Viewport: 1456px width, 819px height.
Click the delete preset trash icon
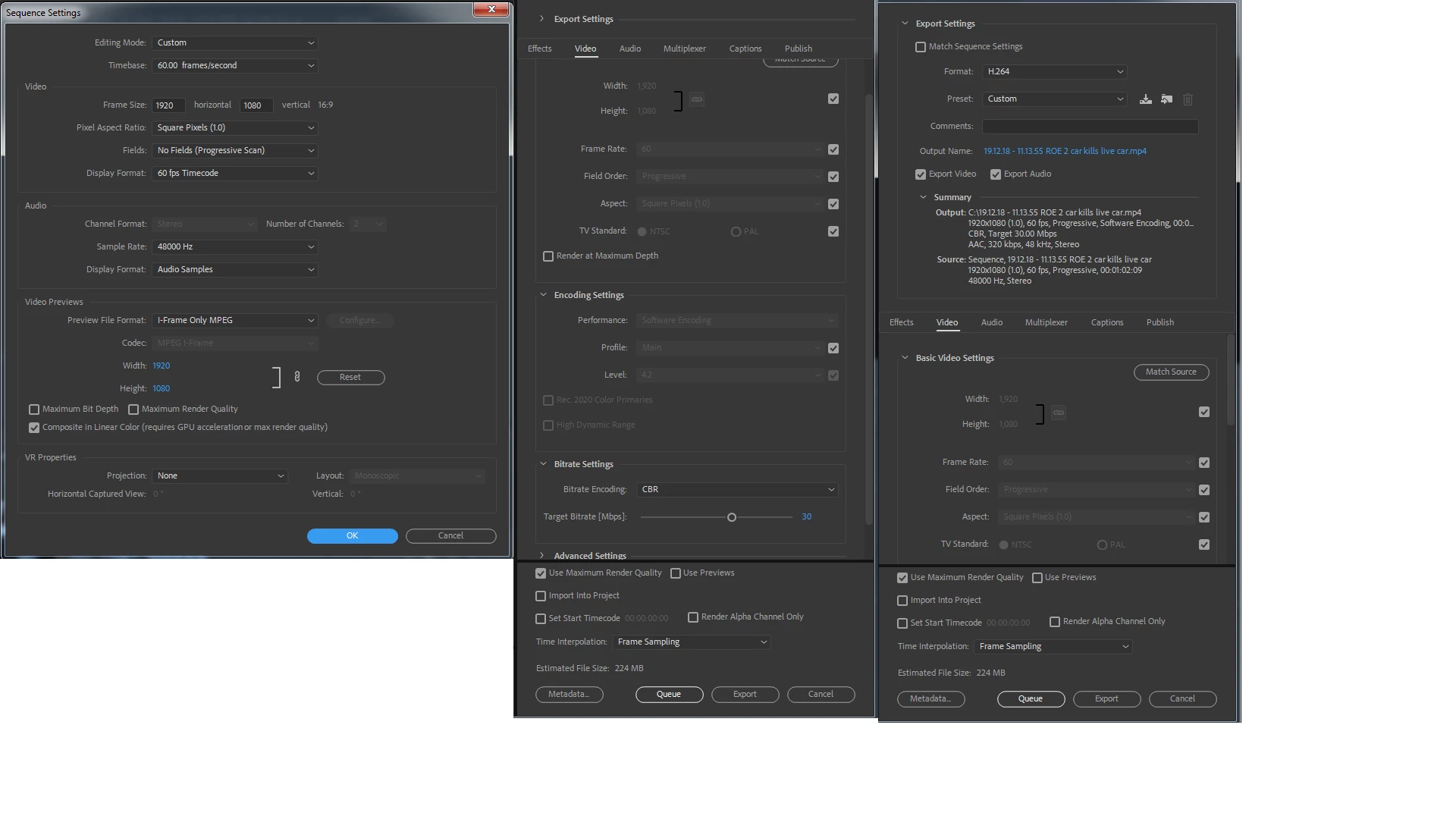(1188, 99)
